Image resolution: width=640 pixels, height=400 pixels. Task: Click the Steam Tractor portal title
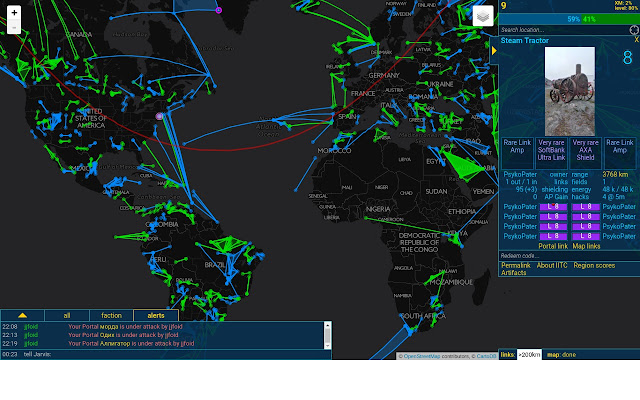click(525, 40)
